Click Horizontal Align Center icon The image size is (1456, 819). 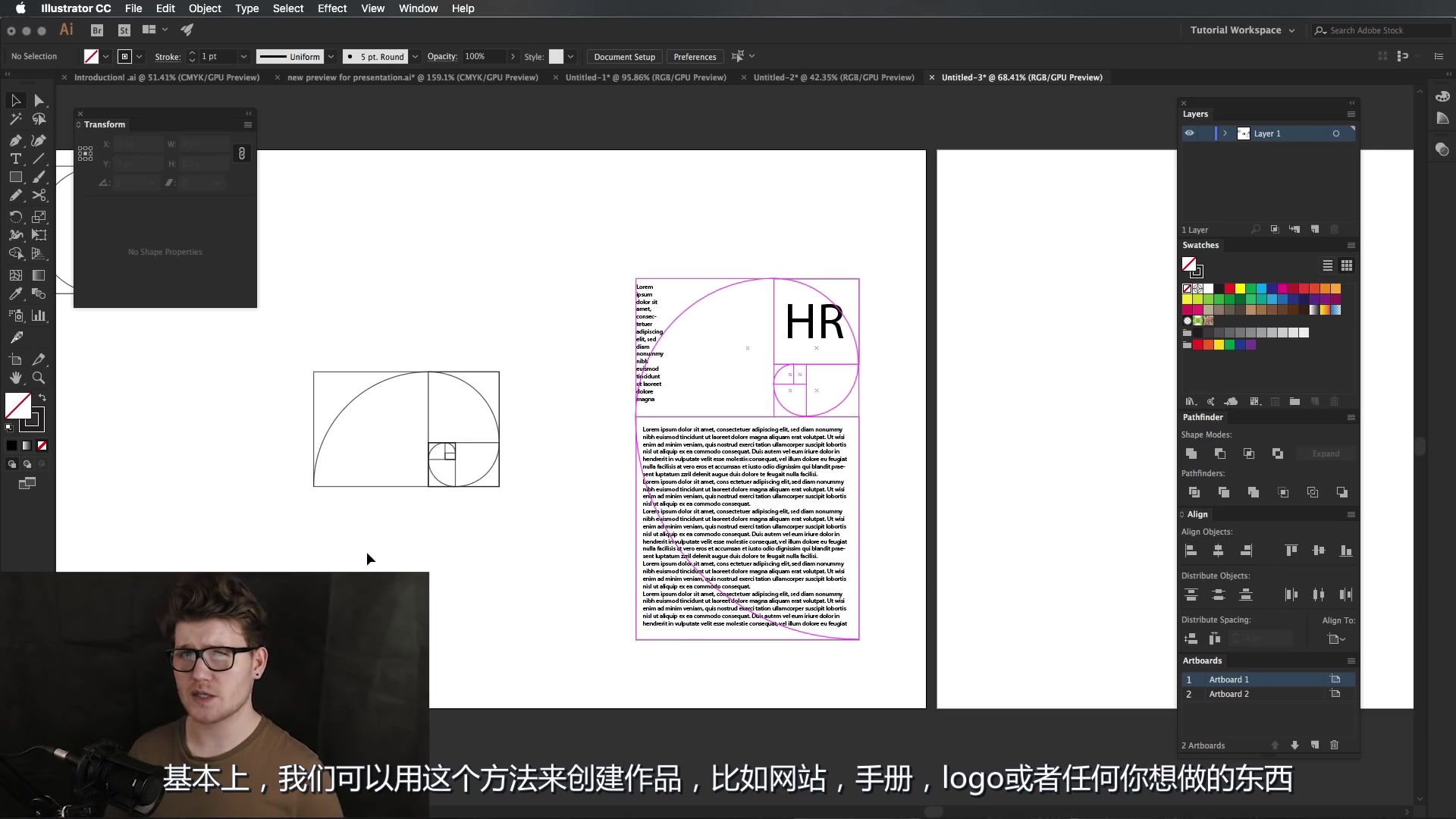(1218, 551)
